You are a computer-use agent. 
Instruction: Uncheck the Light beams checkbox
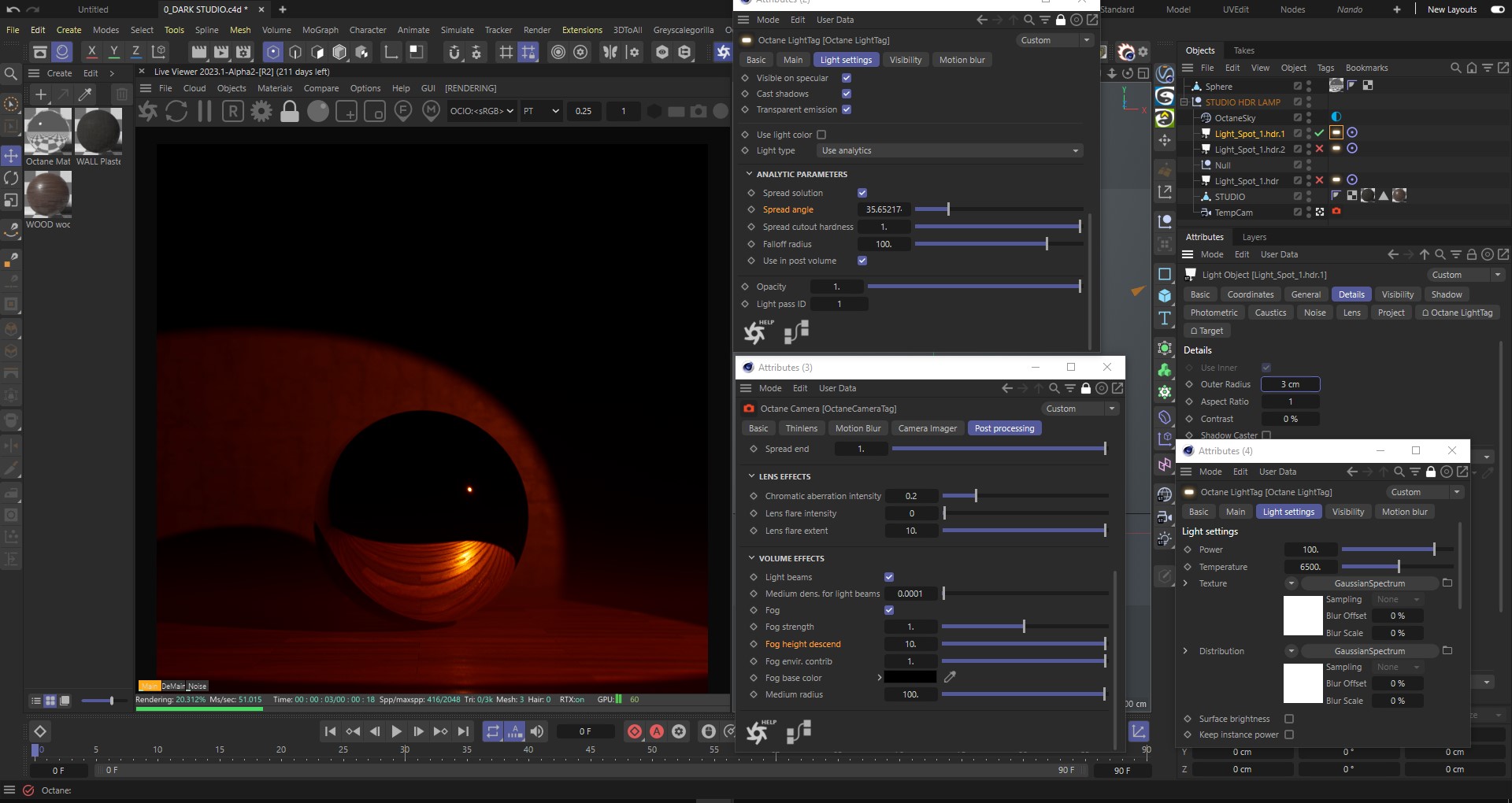[889, 577]
